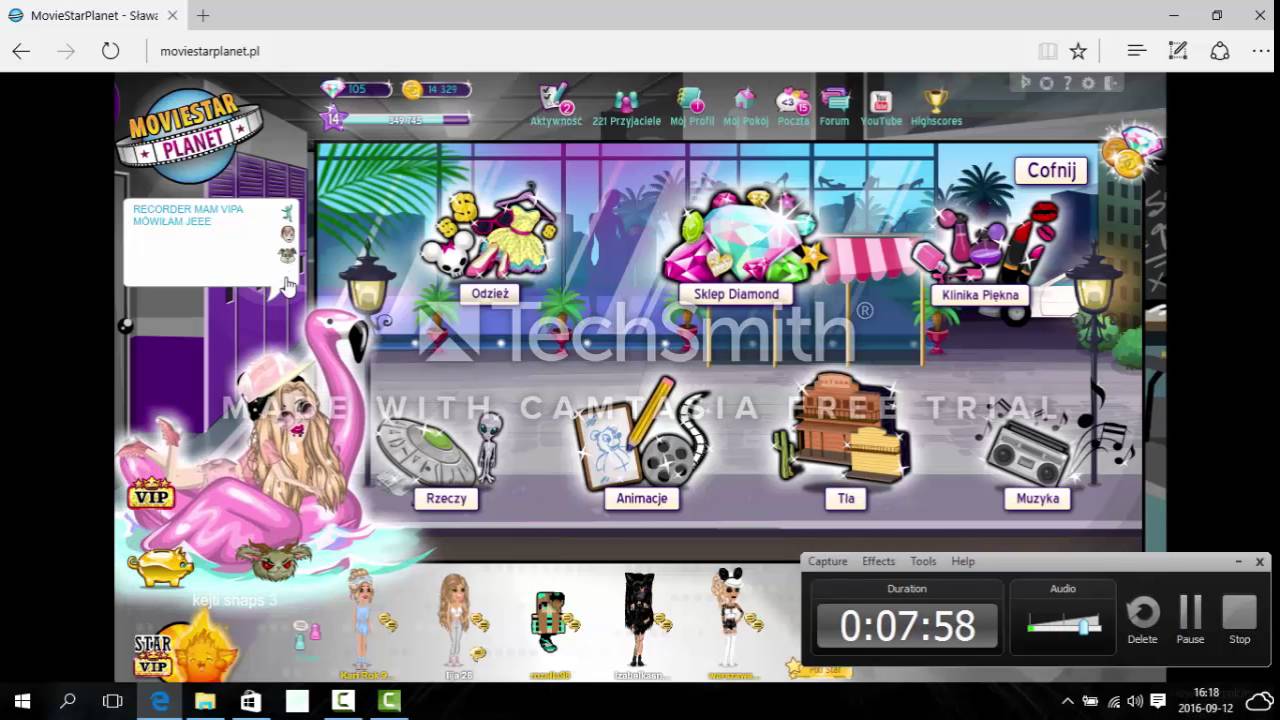
Task: Open the Poczta mail icon
Action: click(x=793, y=107)
